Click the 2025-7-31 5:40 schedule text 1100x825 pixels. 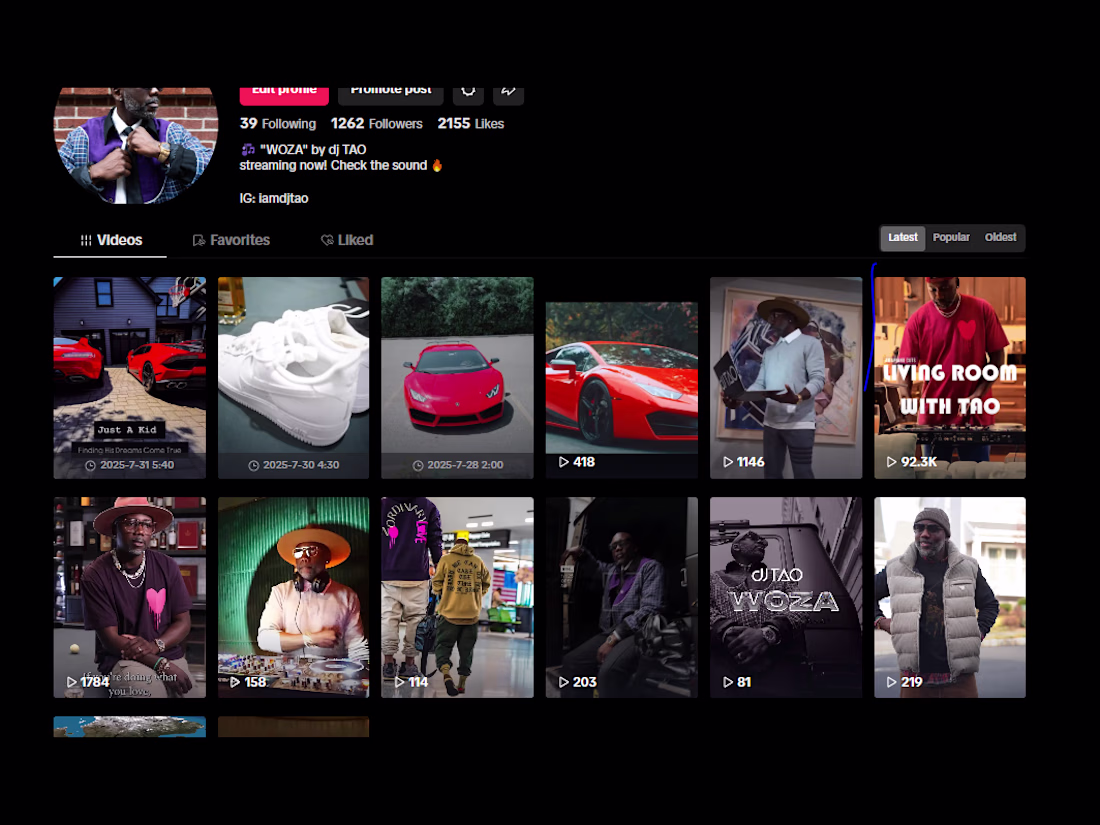click(137, 465)
